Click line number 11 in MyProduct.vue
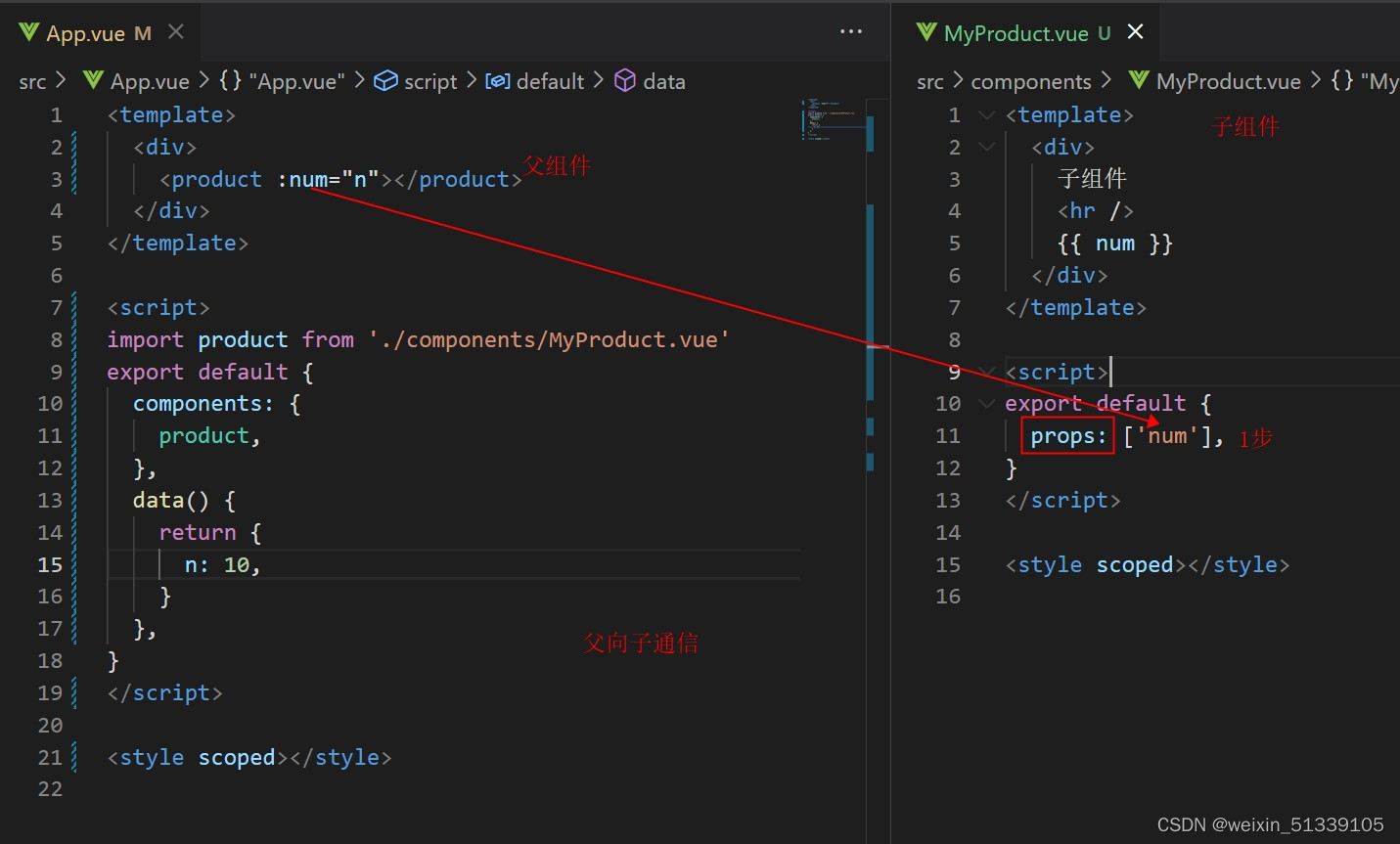The image size is (1400, 844). tap(948, 436)
